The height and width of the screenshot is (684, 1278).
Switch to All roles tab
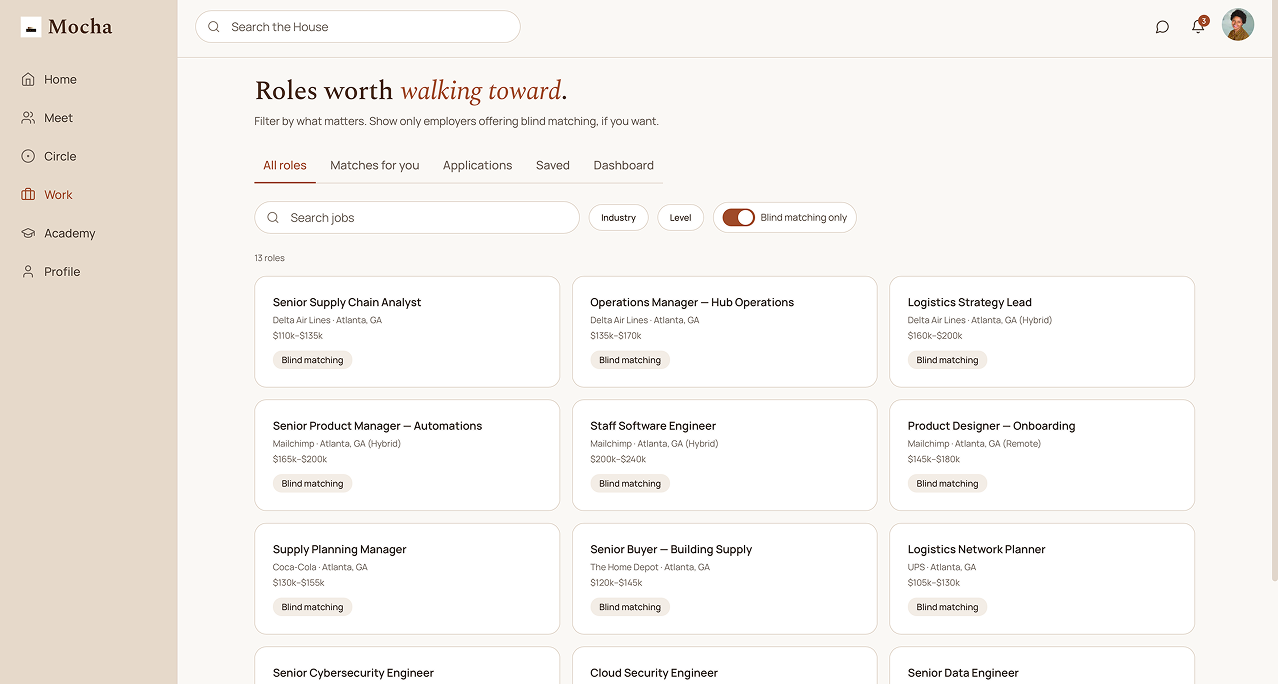pos(285,166)
